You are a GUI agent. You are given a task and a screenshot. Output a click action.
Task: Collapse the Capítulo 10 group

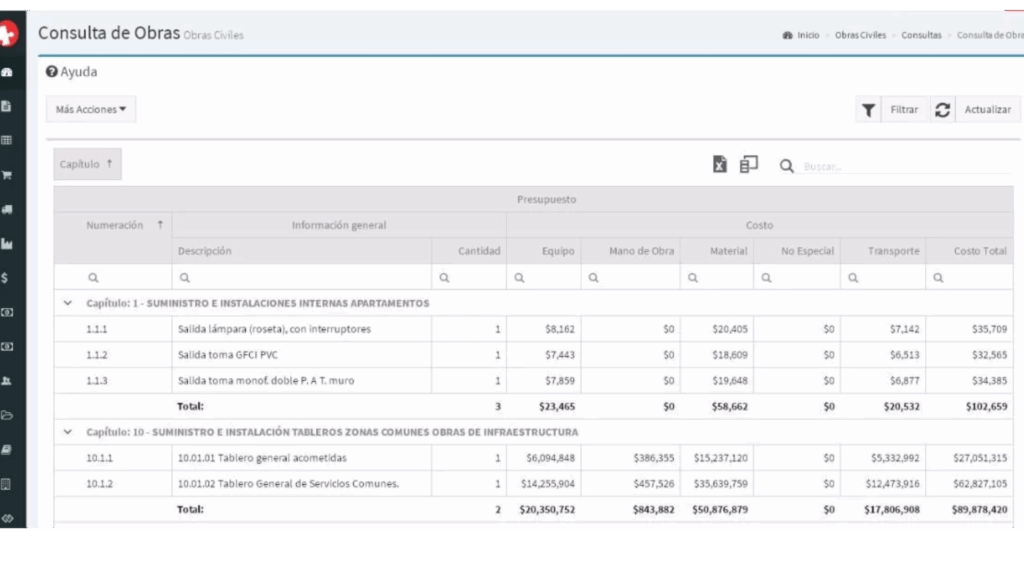pos(68,432)
